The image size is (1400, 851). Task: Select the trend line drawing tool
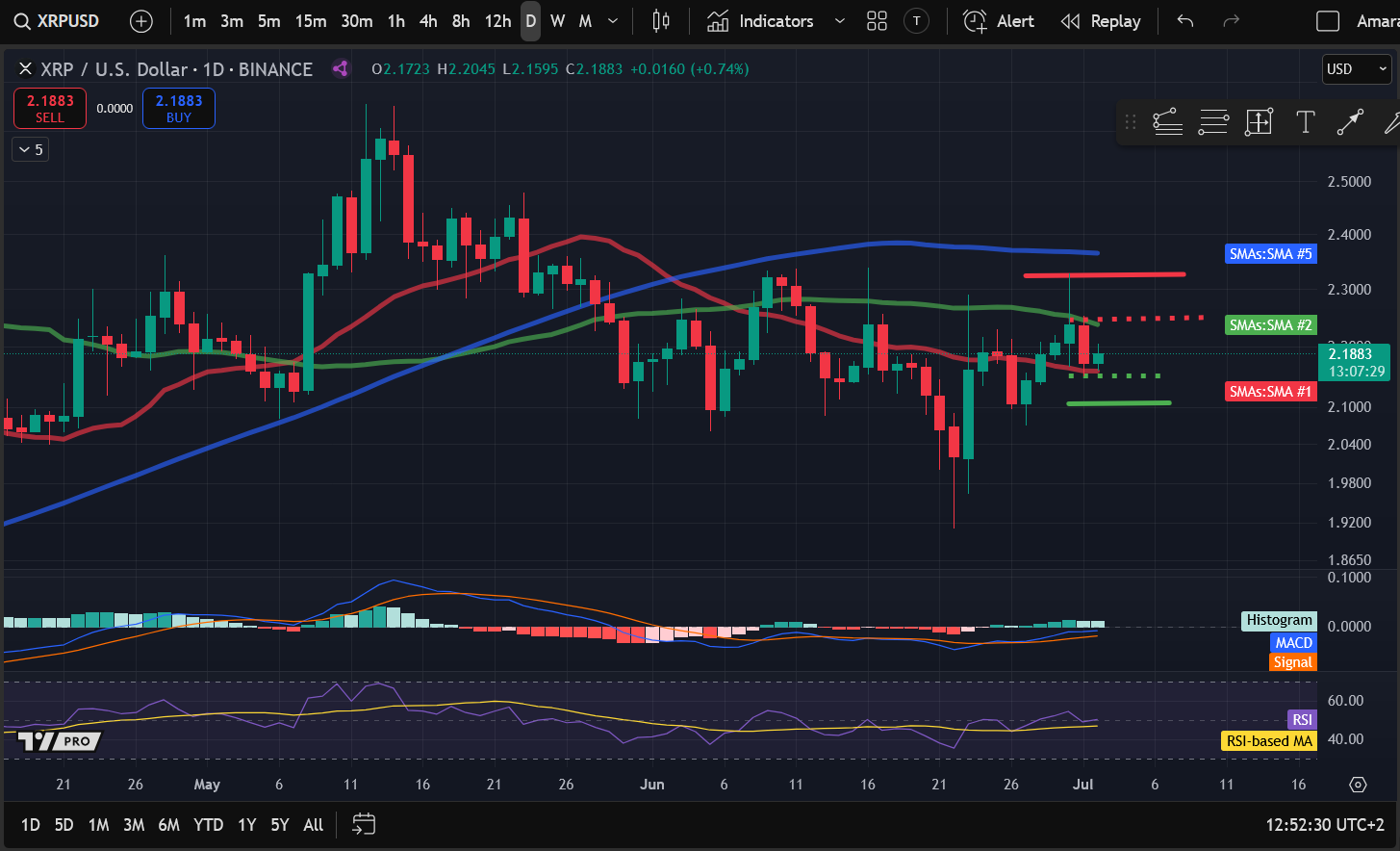(1167, 121)
